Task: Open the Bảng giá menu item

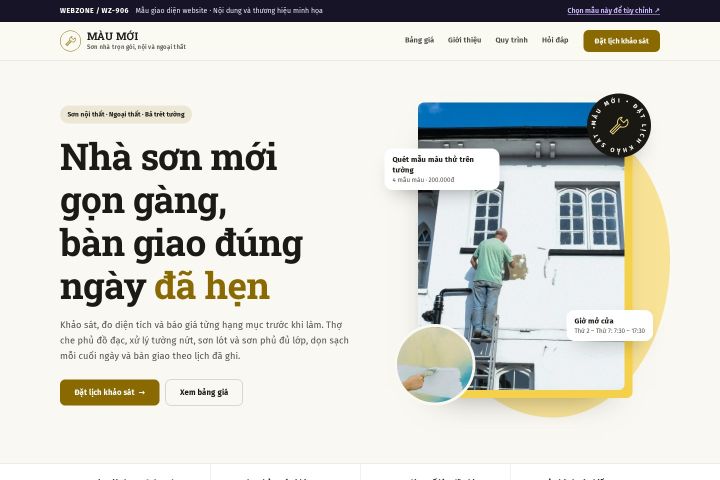Action: pos(419,40)
